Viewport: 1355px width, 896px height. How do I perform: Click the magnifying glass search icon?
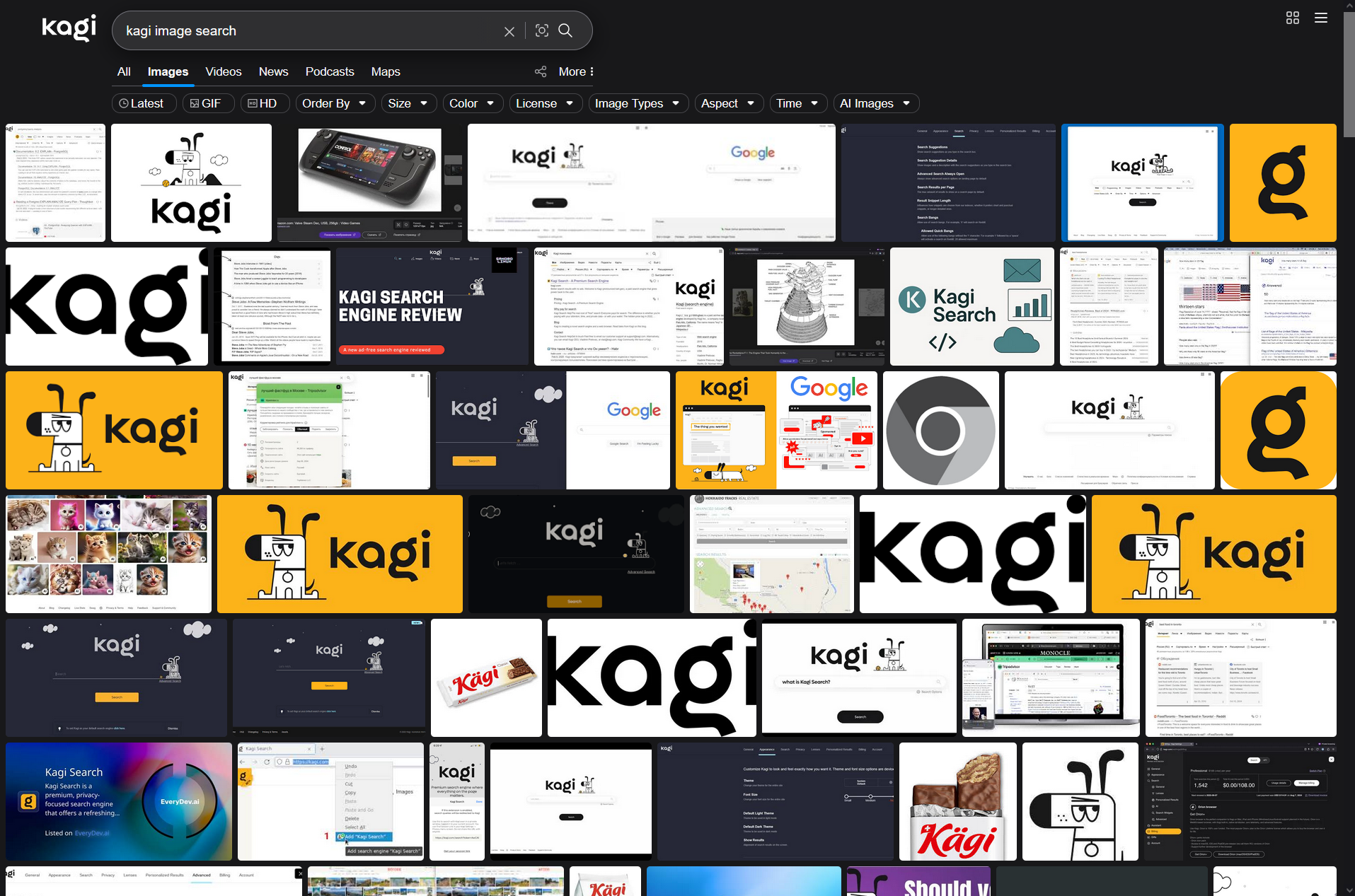565,30
